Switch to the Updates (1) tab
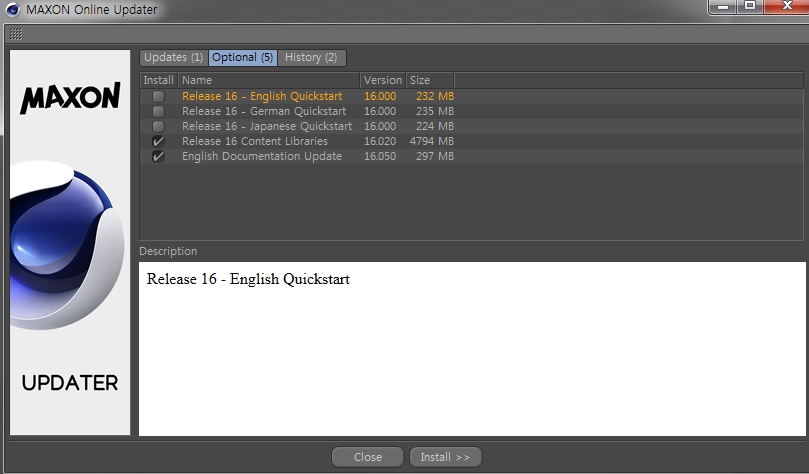This screenshot has height=474, width=809. (173, 58)
